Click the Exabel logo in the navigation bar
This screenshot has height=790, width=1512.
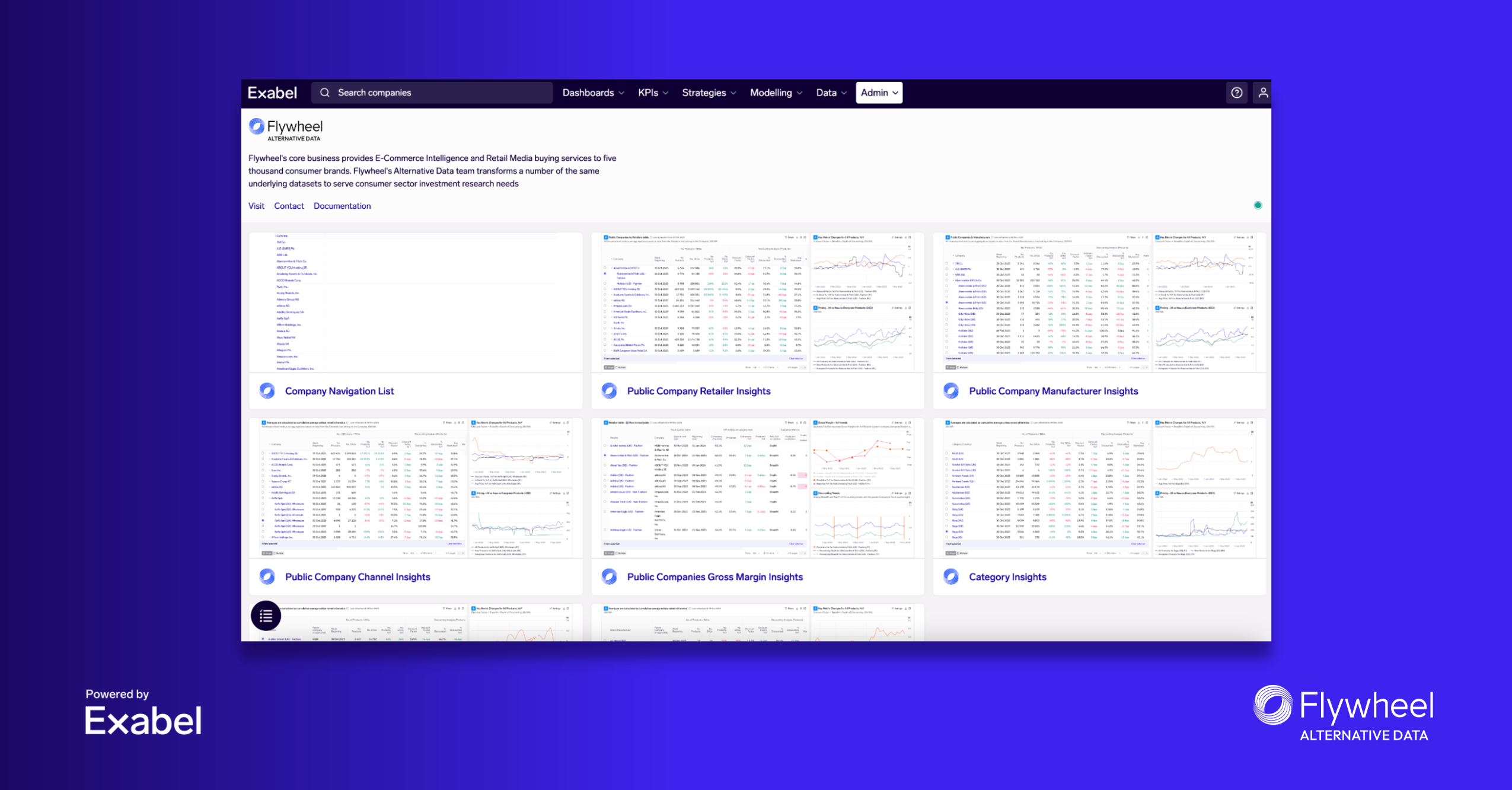[x=272, y=92]
